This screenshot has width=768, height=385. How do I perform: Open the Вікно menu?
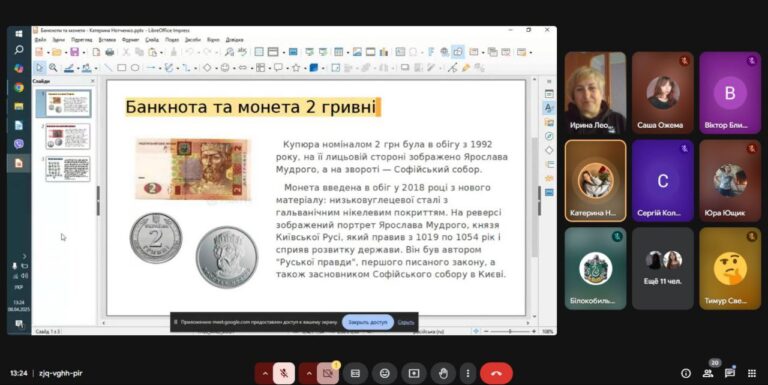pyautogui.click(x=213, y=40)
